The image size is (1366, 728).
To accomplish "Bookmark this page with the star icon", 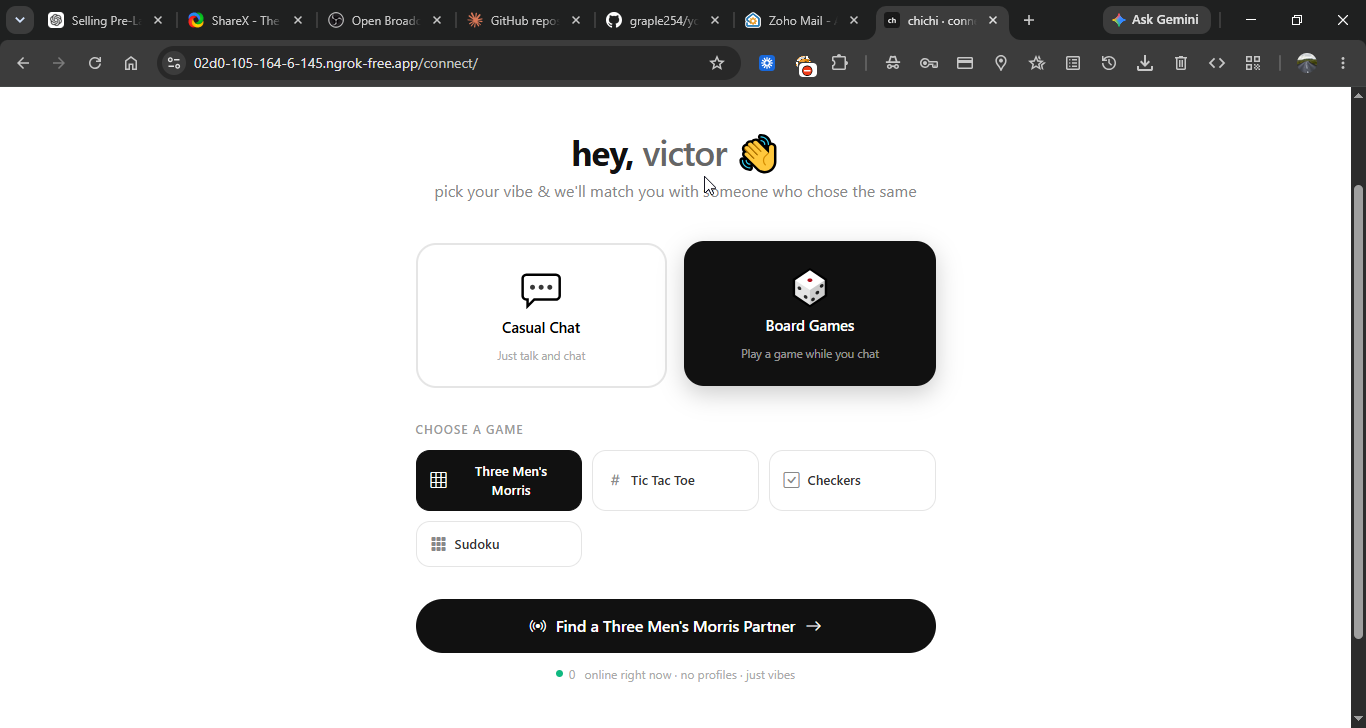I will [717, 63].
